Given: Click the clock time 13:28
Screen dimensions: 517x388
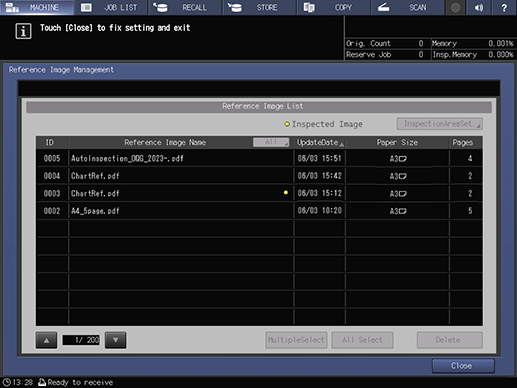Looking at the screenshot, I should (22, 382).
